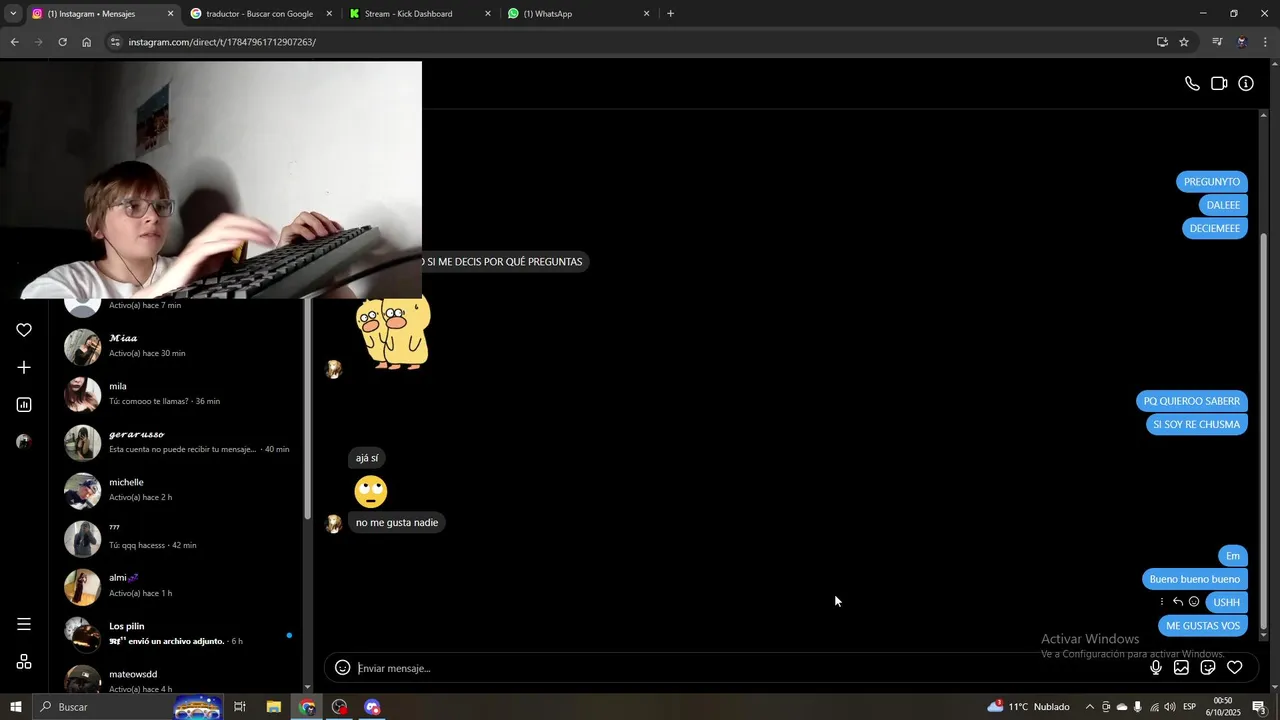Switch to traductor Google search tab
The image size is (1280, 720).
point(259,14)
